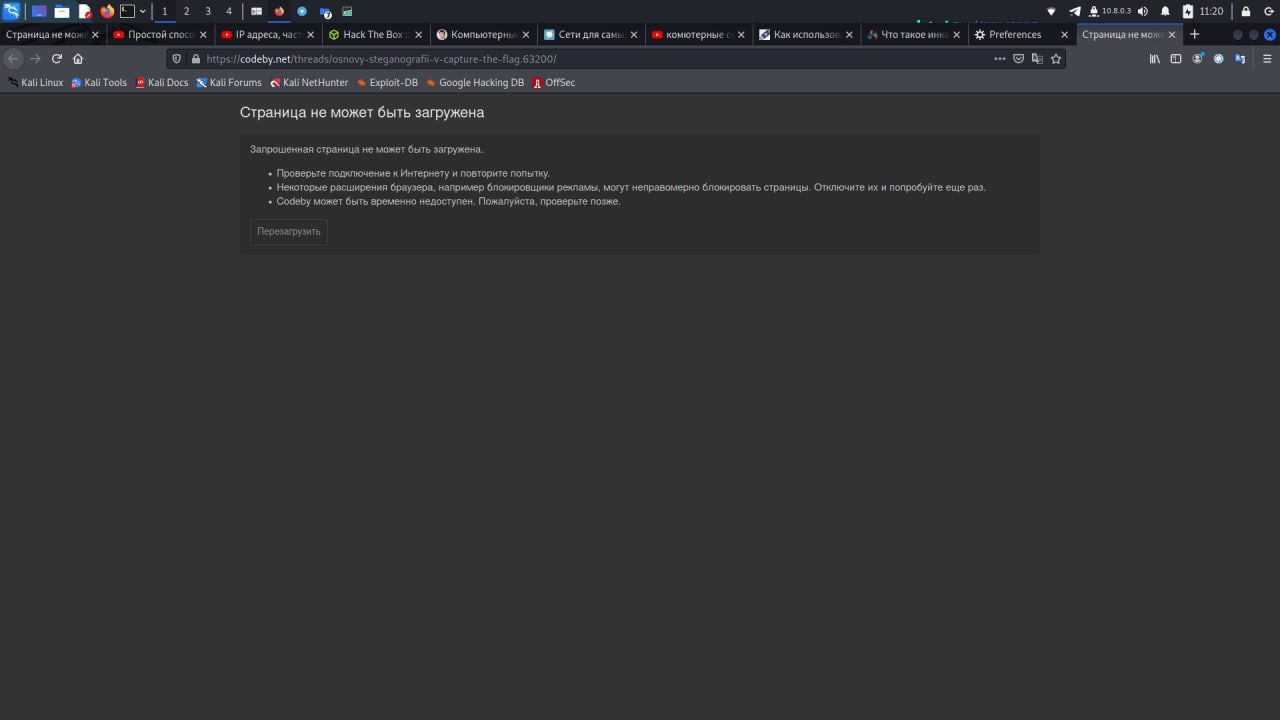Open a new browser tab
This screenshot has width=1280, height=720.
(1194, 34)
